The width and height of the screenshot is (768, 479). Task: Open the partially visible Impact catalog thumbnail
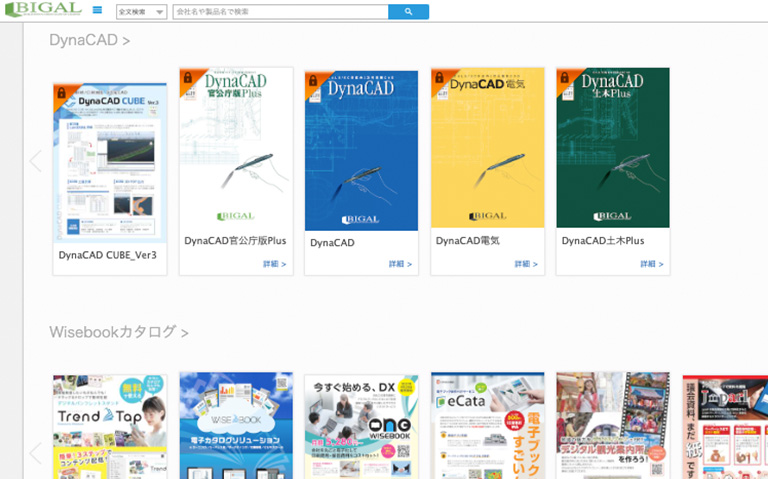[x=725, y=427]
